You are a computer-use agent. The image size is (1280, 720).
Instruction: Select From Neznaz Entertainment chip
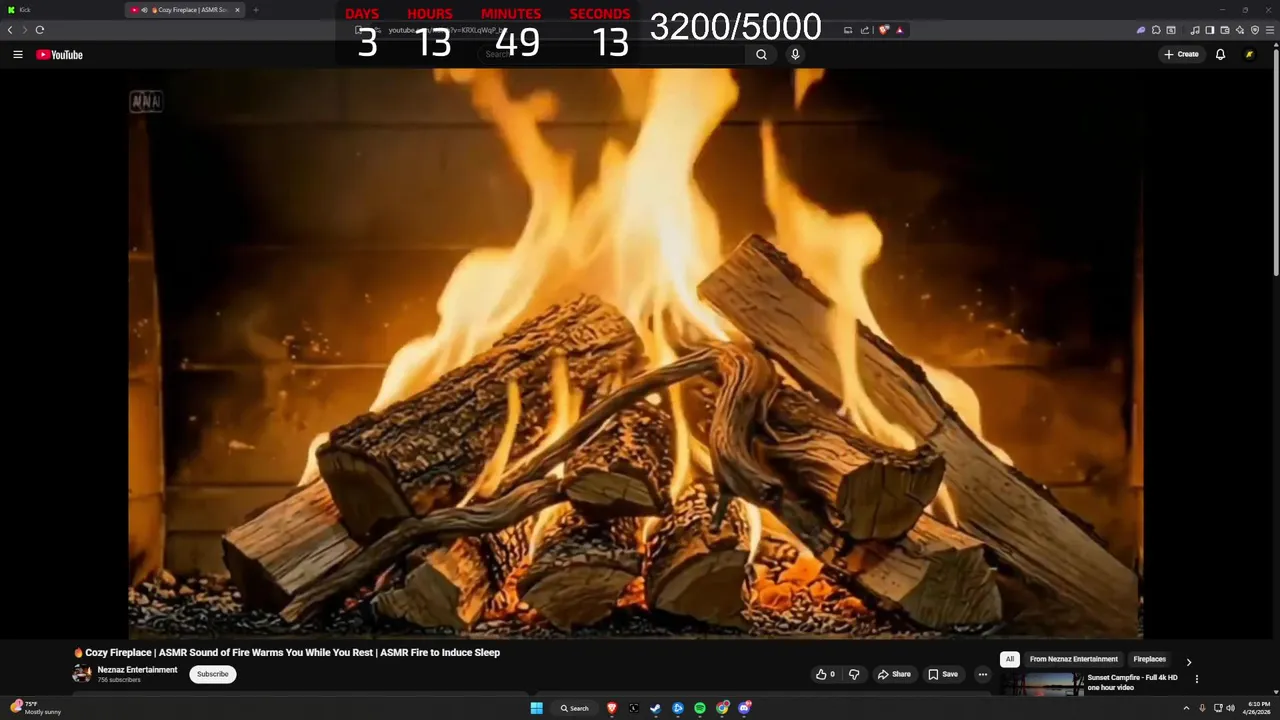point(1073,659)
